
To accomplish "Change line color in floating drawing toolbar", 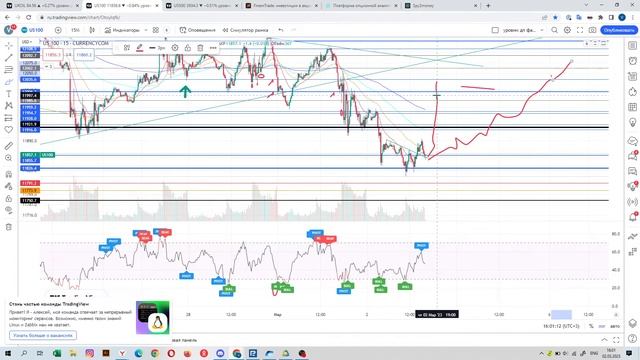I will (x=140, y=48).
